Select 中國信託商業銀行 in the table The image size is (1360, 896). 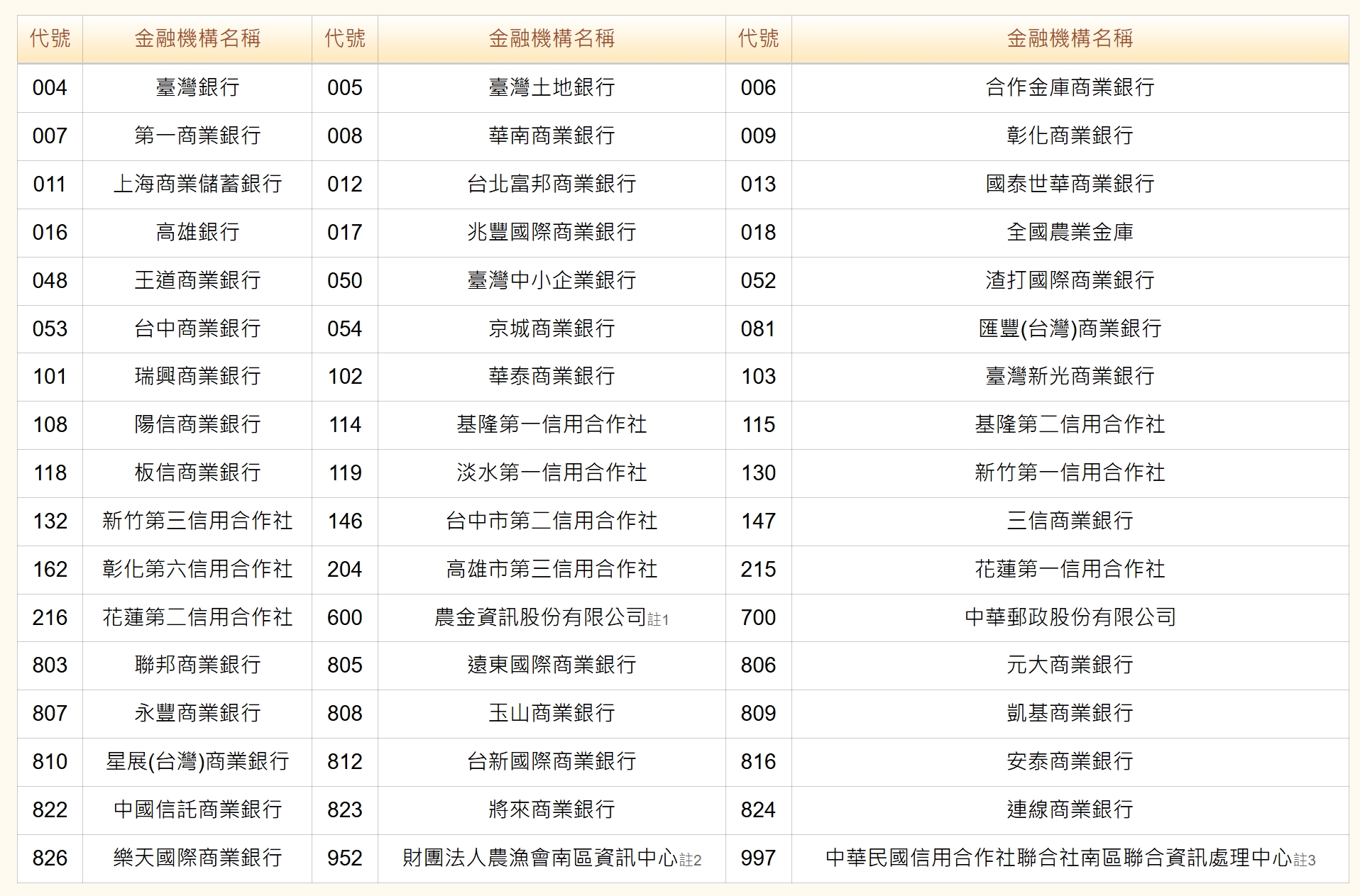tap(197, 809)
